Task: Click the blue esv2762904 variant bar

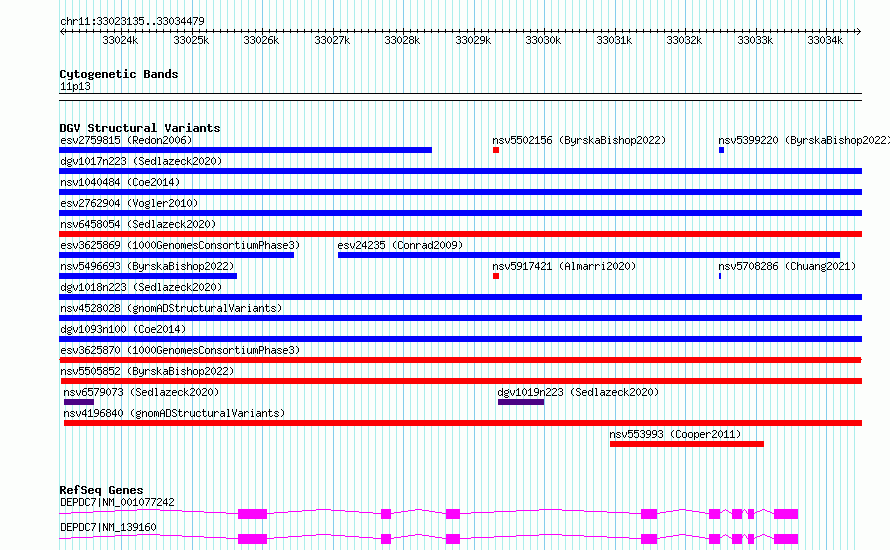Action: tap(460, 213)
